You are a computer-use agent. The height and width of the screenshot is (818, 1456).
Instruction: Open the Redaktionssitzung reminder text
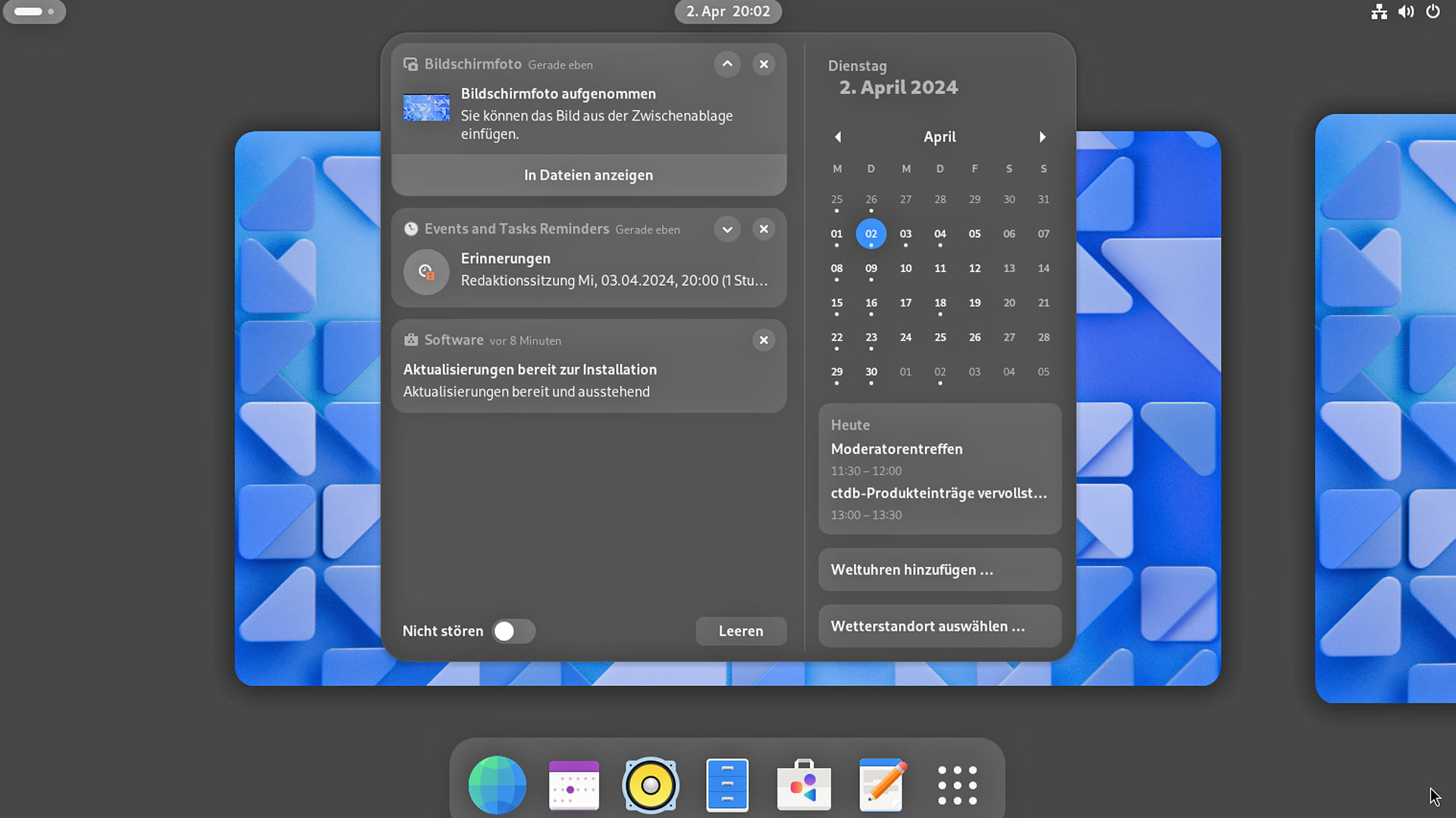614,281
